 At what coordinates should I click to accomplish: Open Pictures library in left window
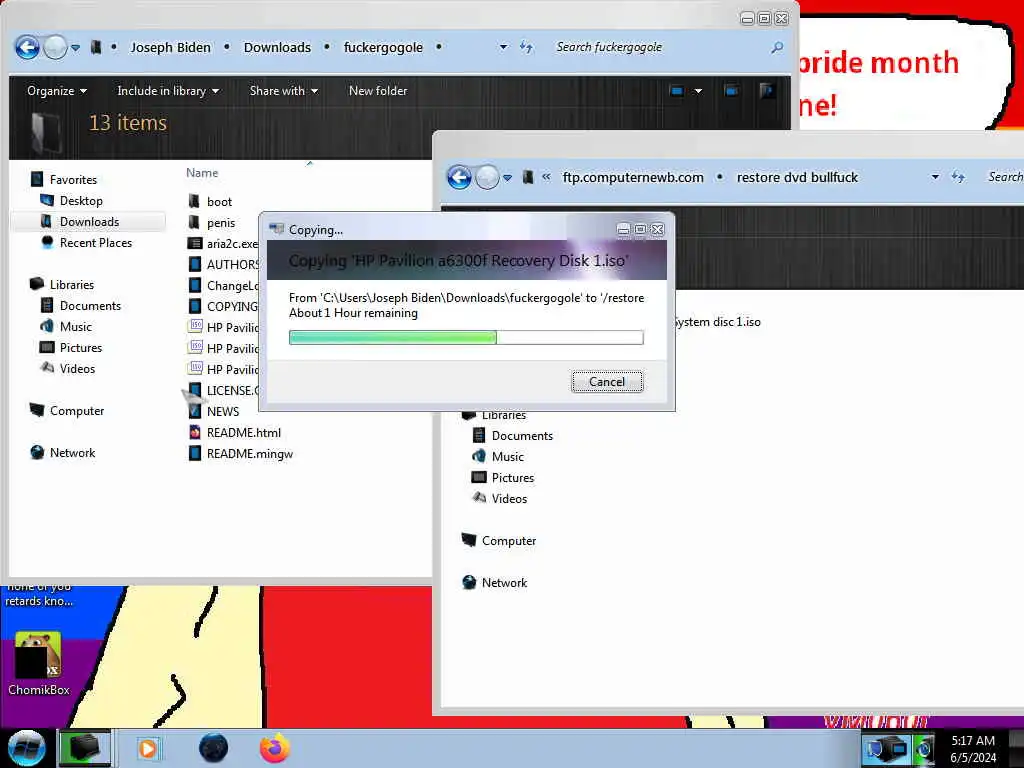tap(81, 347)
